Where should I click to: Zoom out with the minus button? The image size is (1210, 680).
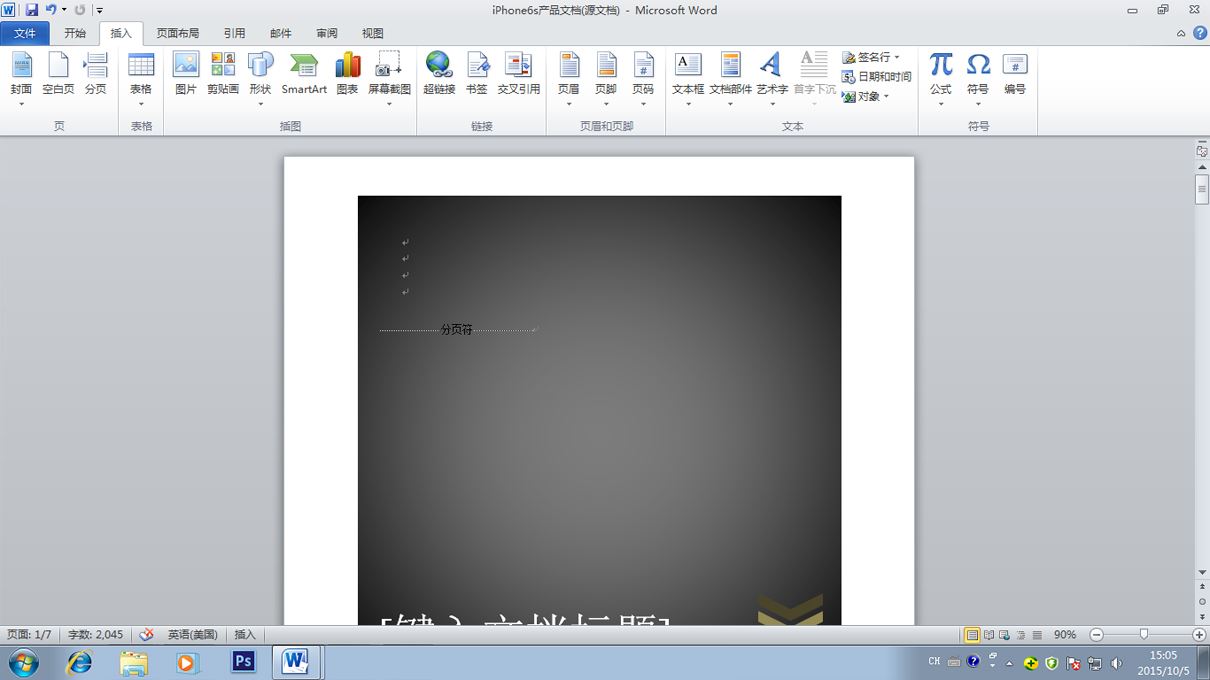pos(1096,635)
